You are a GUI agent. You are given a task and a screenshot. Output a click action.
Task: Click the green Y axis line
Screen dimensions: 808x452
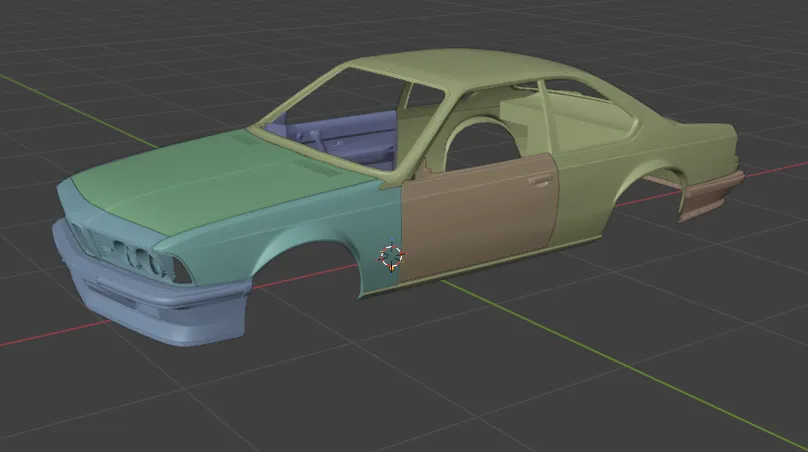tap(600, 360)
